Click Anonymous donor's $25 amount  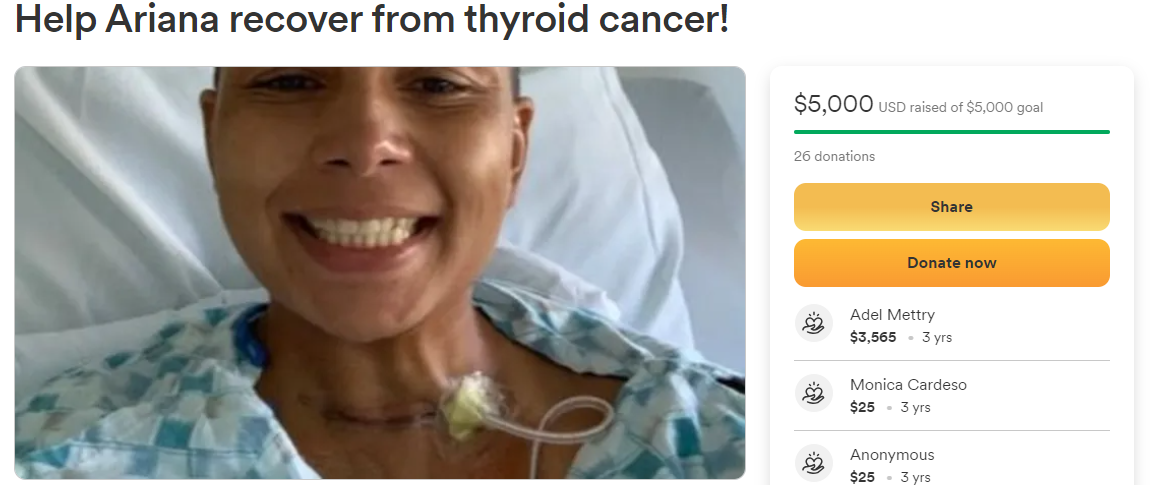[862, 477]
